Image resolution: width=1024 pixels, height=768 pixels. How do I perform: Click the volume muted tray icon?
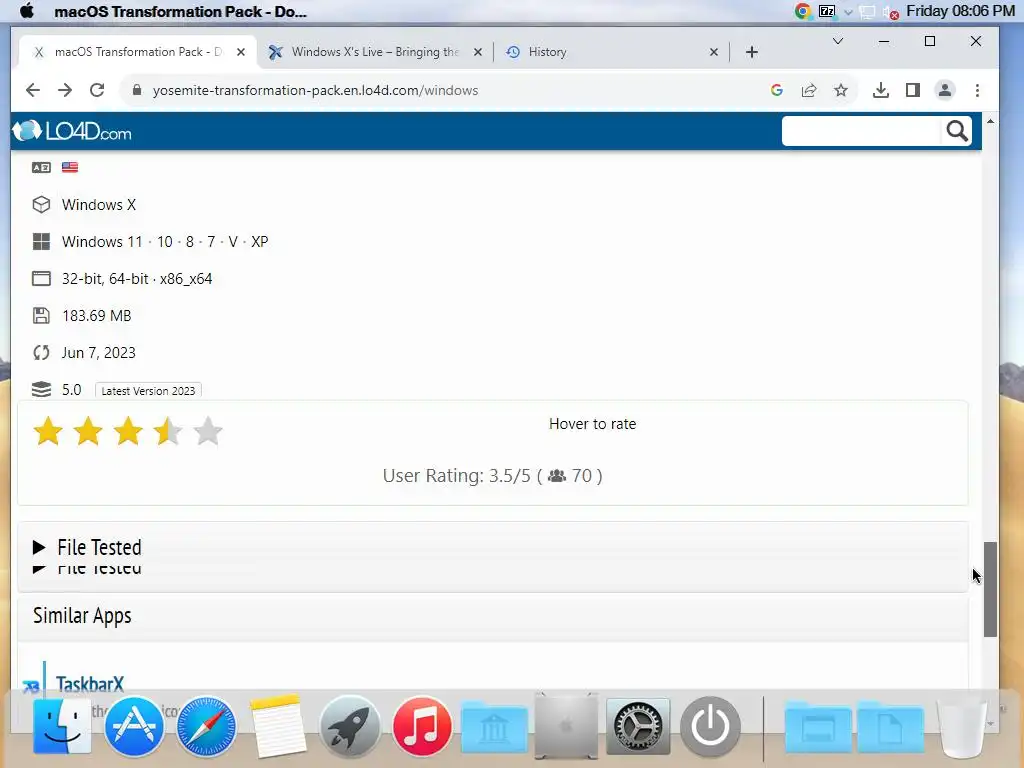tap(891, 12)
